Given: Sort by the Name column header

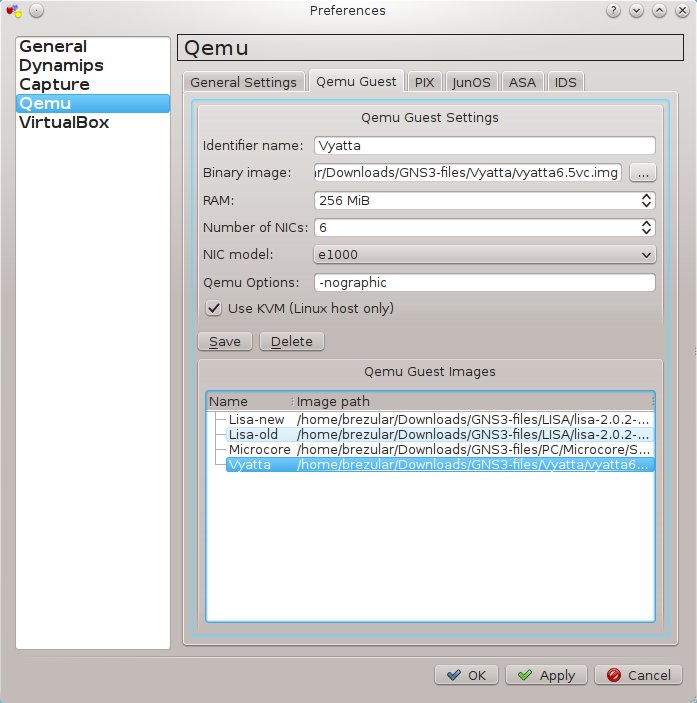Looking at the screenshot, I should (x=249, y=401).
